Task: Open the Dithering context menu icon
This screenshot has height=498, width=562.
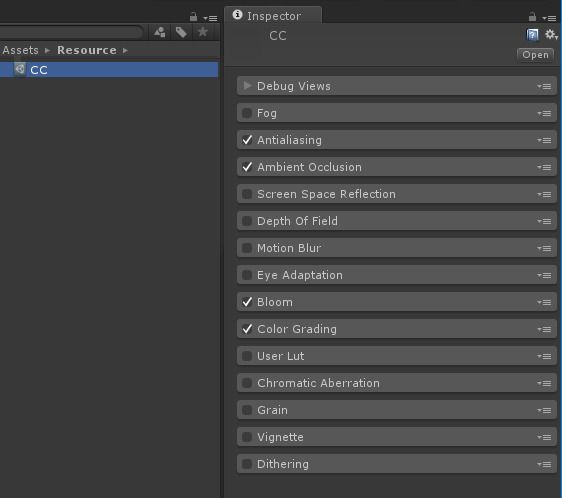Action: point(544,464)
